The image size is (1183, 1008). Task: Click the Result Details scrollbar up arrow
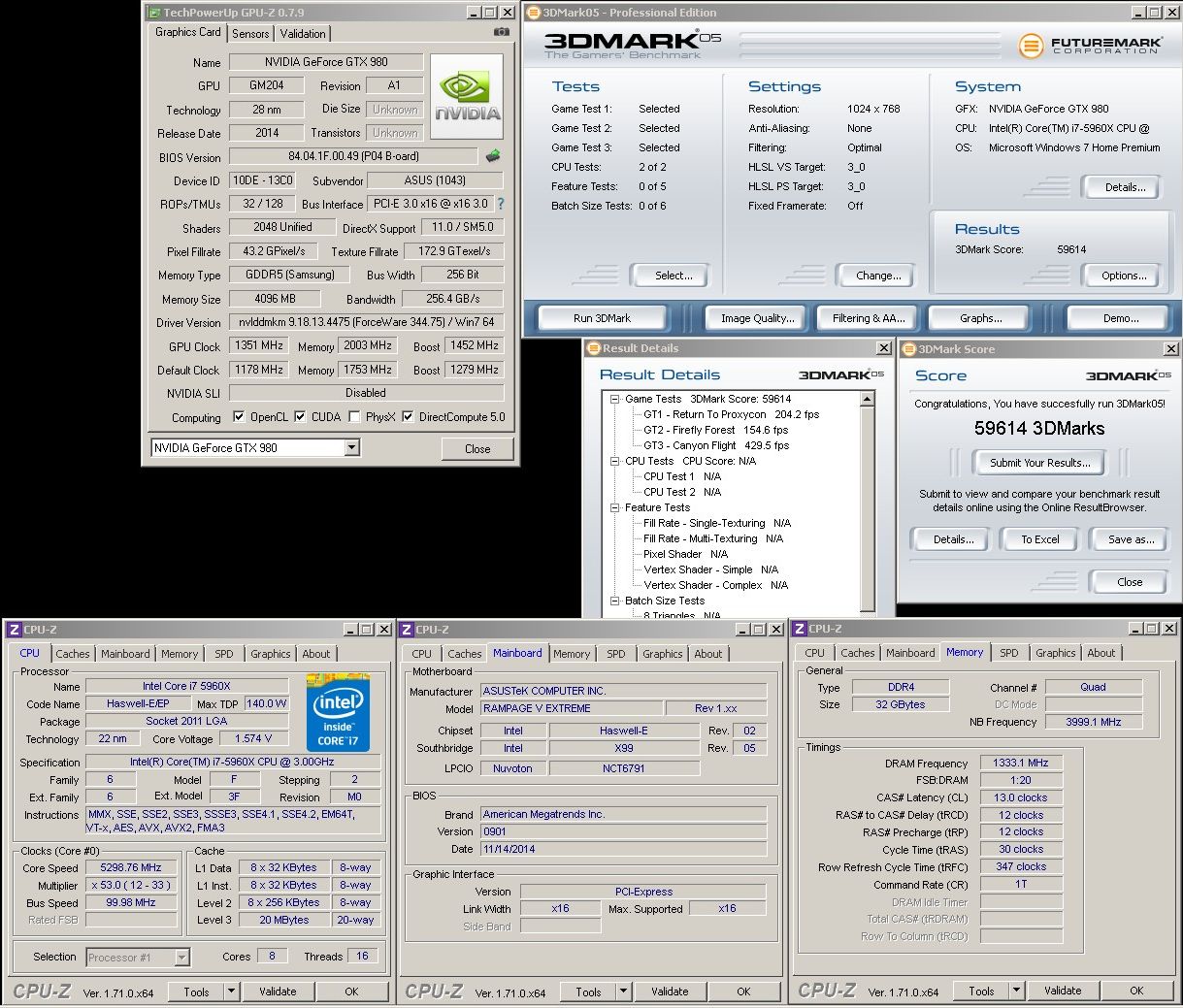[x=868, y=399]
